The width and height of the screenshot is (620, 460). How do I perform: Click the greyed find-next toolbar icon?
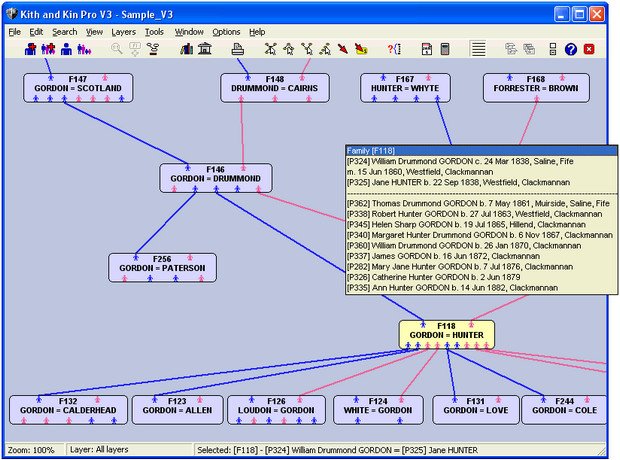point(135,49)
